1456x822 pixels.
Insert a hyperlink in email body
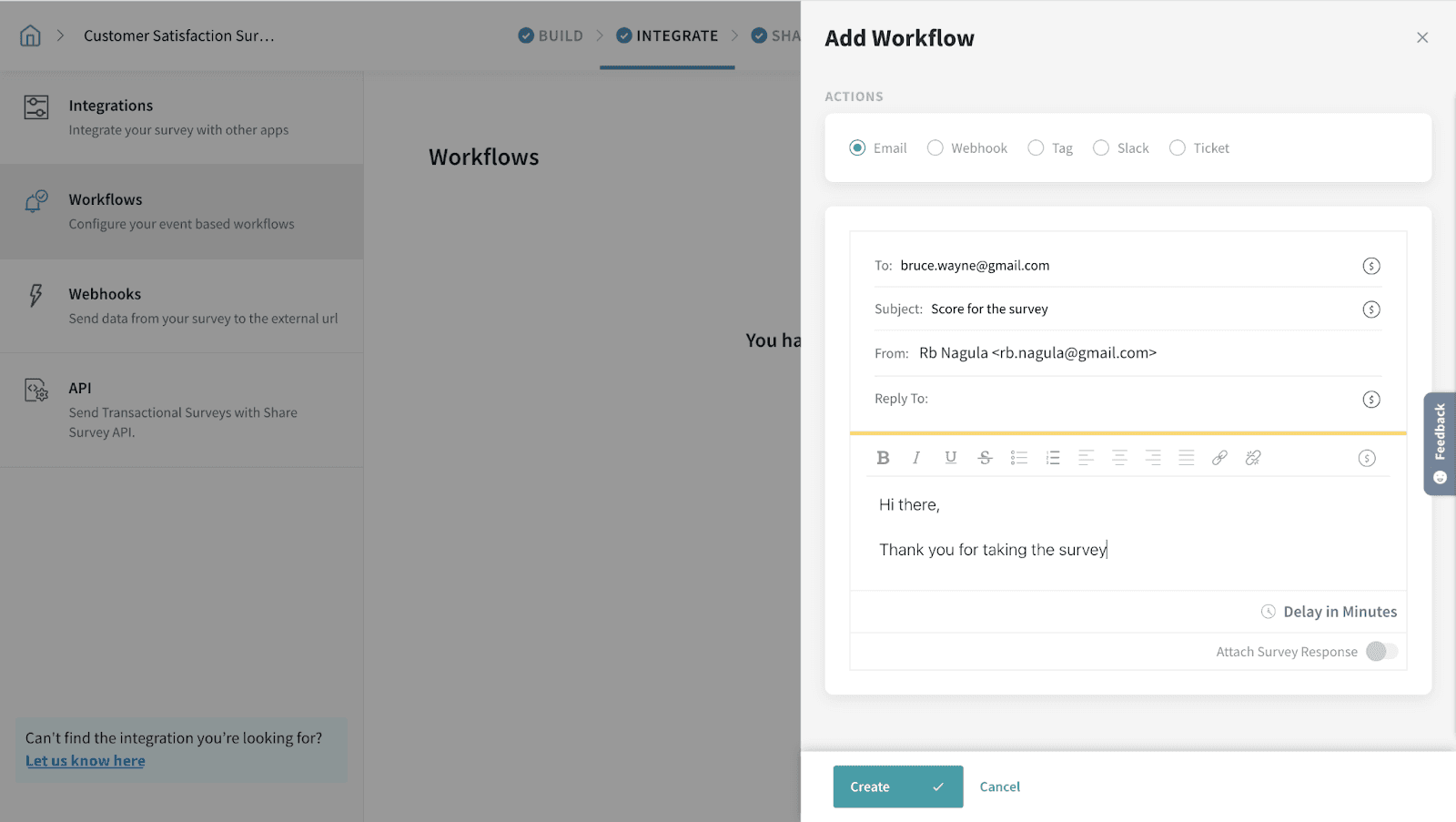click(1219, 458)
